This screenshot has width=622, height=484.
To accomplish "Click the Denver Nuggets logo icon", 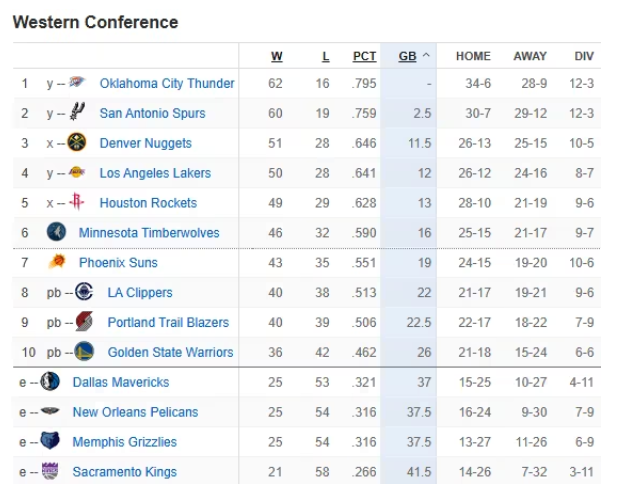I will tap(77, 143).
